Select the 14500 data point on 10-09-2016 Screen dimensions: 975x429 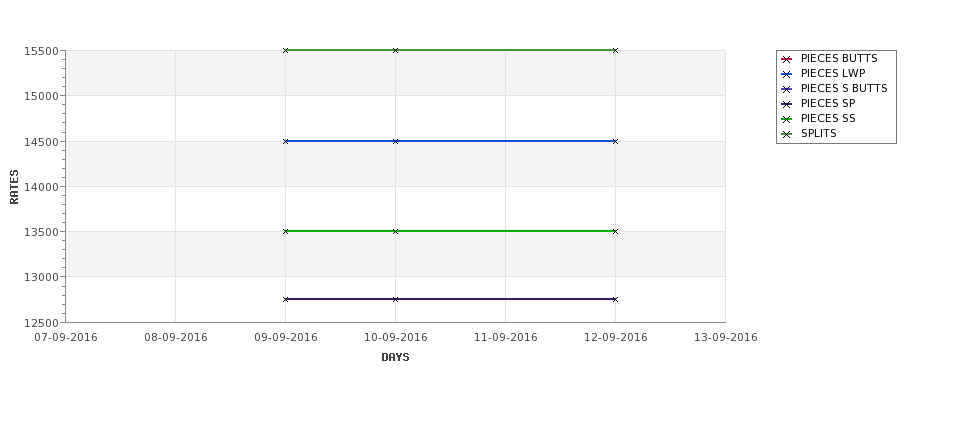tap(395, 141)
